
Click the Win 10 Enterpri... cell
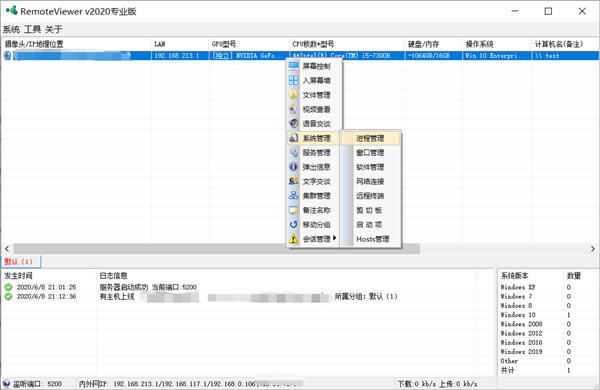(497, 56)
